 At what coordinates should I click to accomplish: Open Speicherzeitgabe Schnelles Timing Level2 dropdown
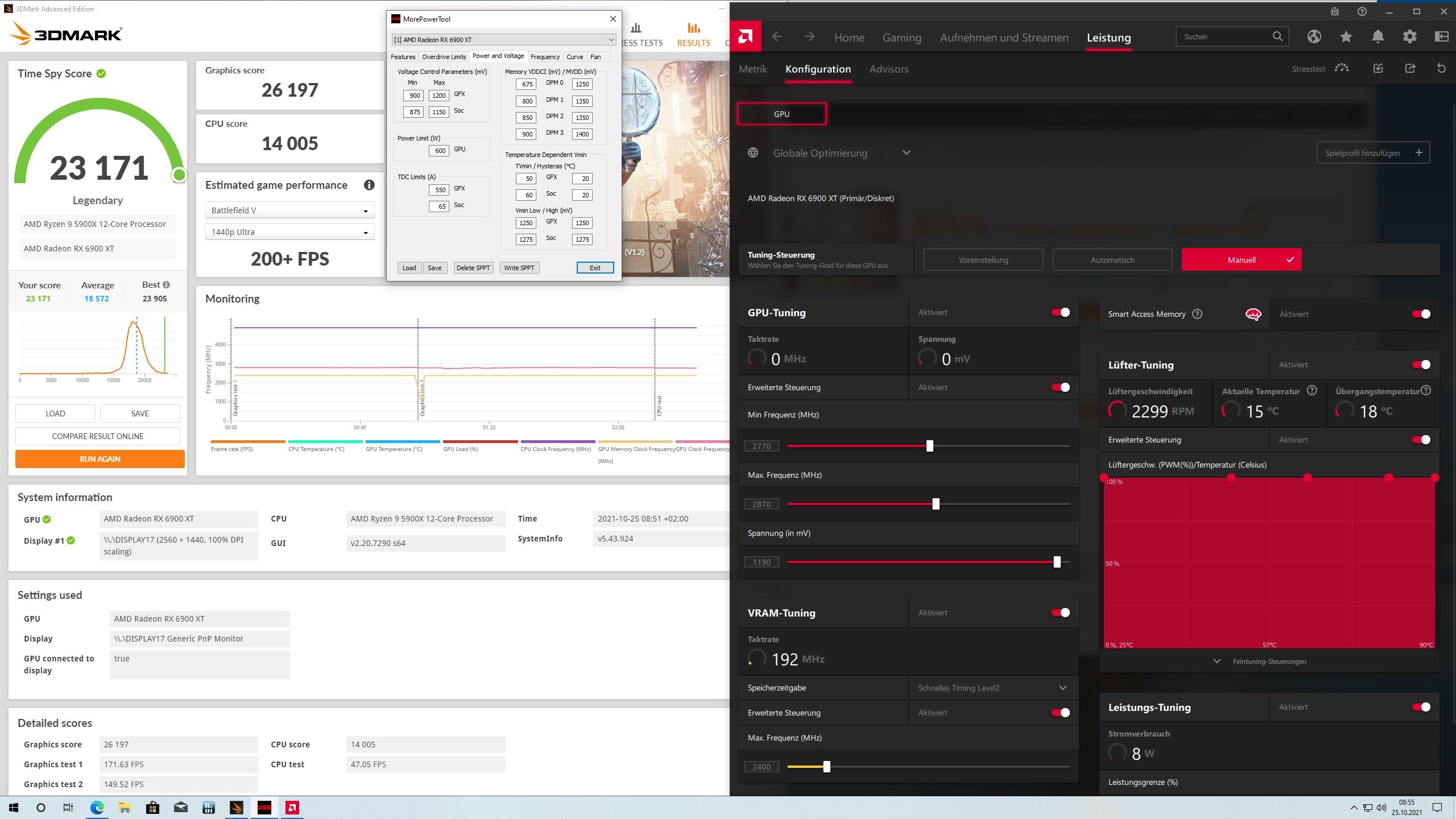click(993, 688)
